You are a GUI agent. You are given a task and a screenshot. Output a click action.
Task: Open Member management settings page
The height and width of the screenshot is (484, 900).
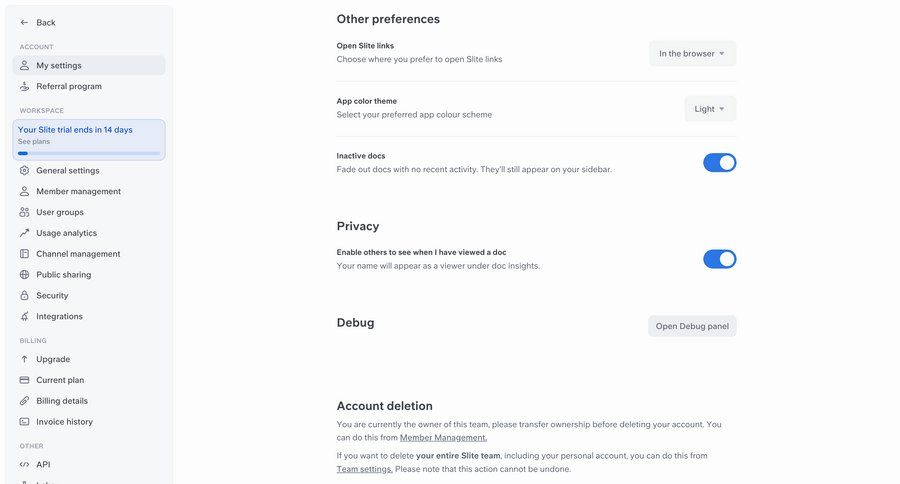[x=78, y=191]
